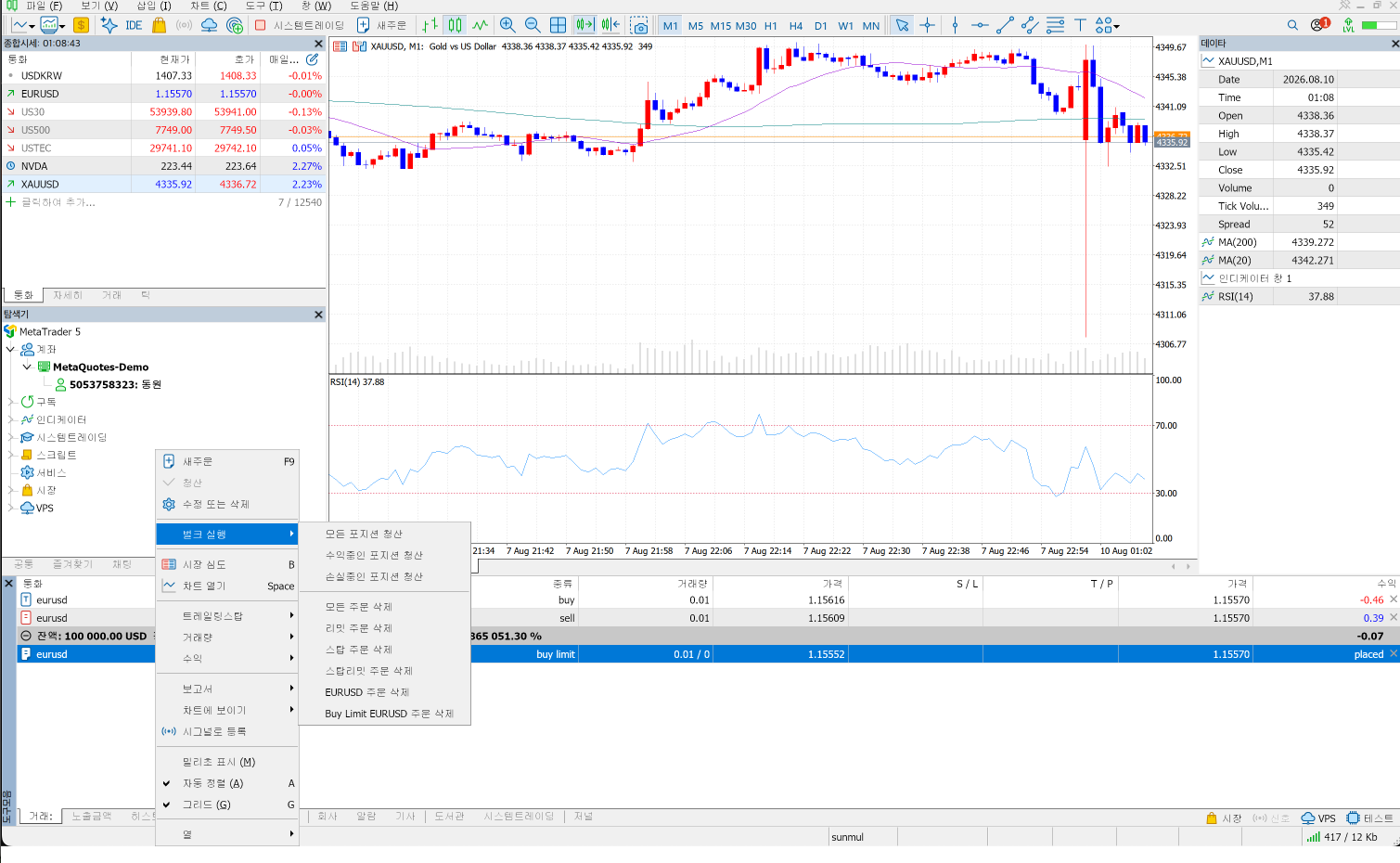Collapse the MetaQuotes-Demo server node
Viewport: 1400px width, 863px height.
click(27, 367)
